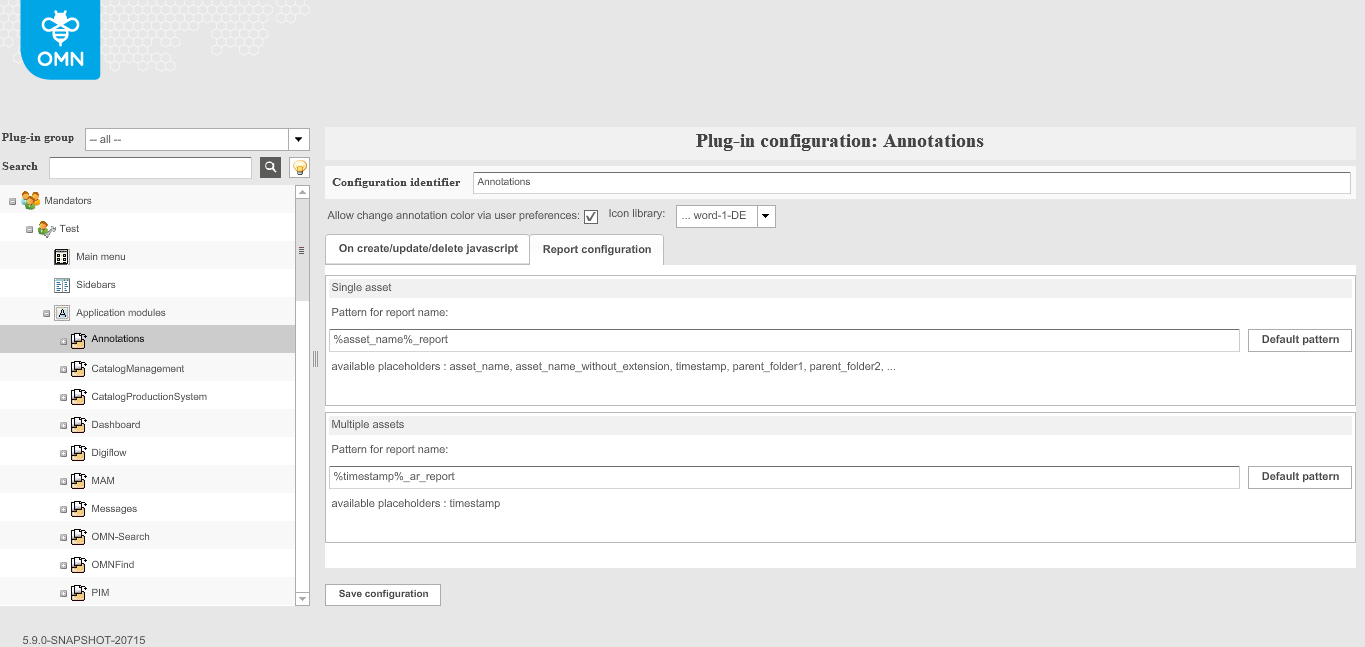
Task: Open the Icon library dropdown
Action: click(x=765, y=216)
